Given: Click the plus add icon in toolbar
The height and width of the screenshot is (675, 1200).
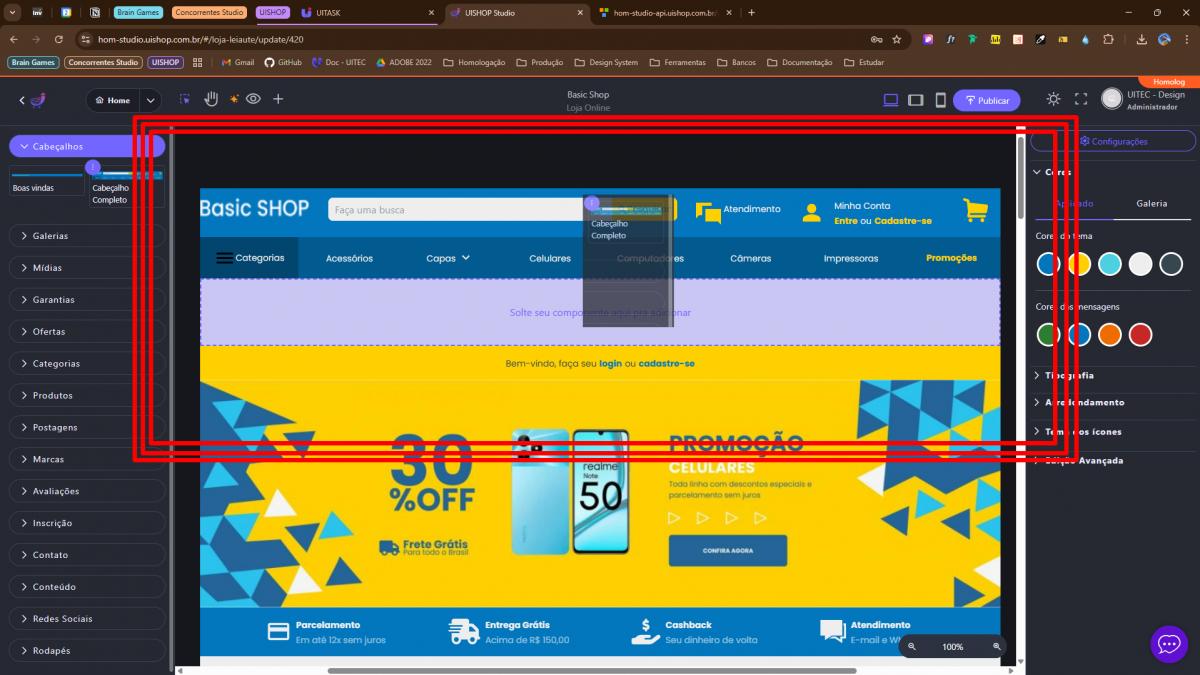Looking at the screenshot, I should (x=278, y=99).
